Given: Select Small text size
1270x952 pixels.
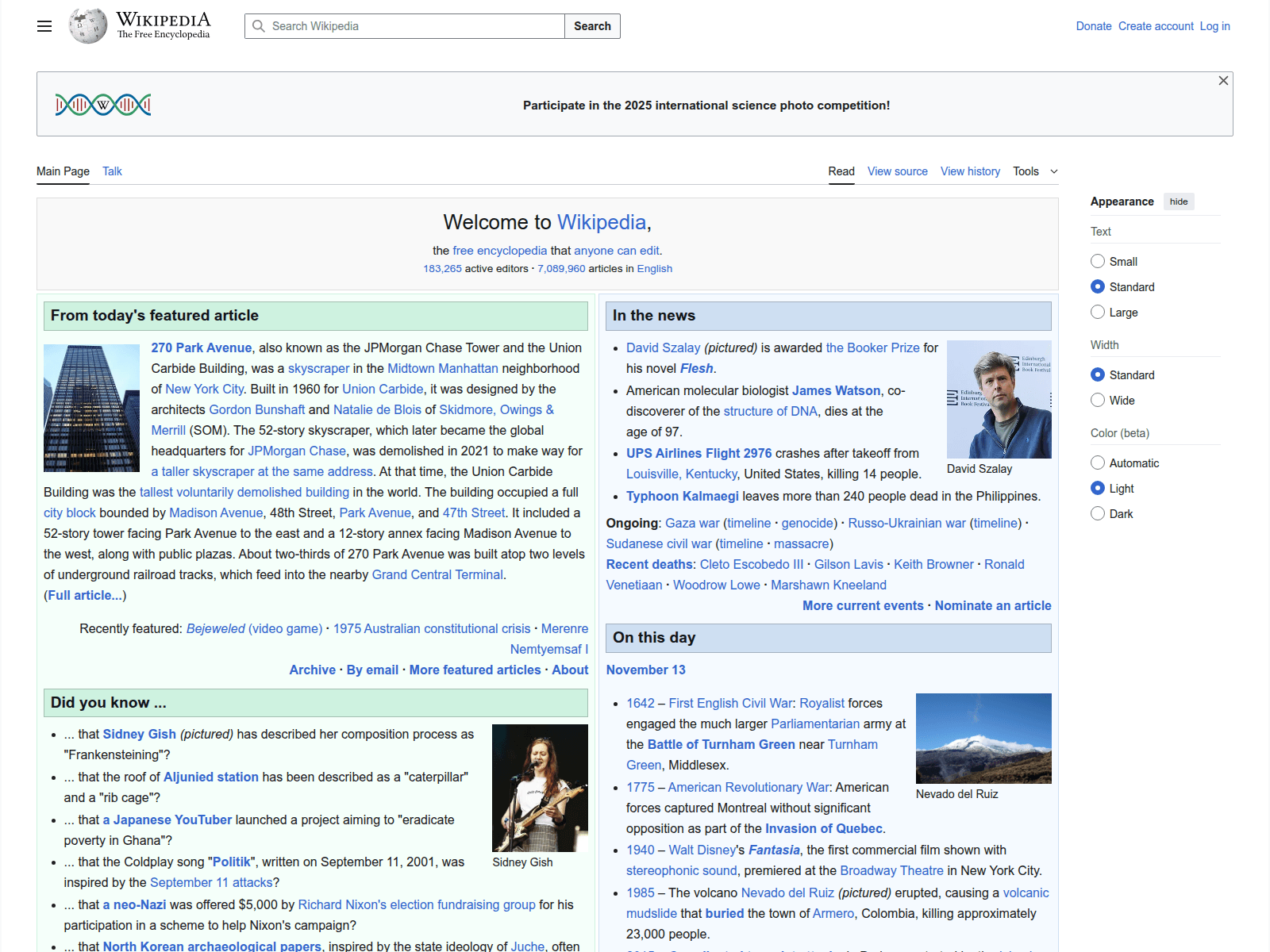Looking at the screenshot, I should [1098, 261].
